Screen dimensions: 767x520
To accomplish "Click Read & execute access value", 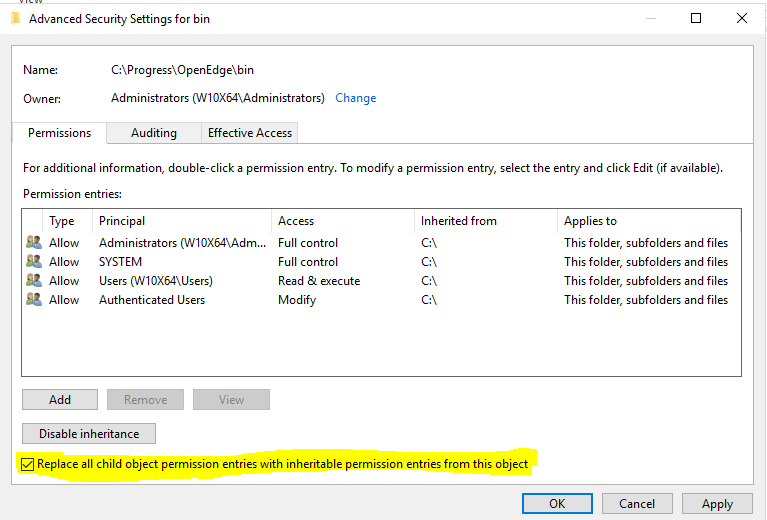I will [x=319, y=281].
